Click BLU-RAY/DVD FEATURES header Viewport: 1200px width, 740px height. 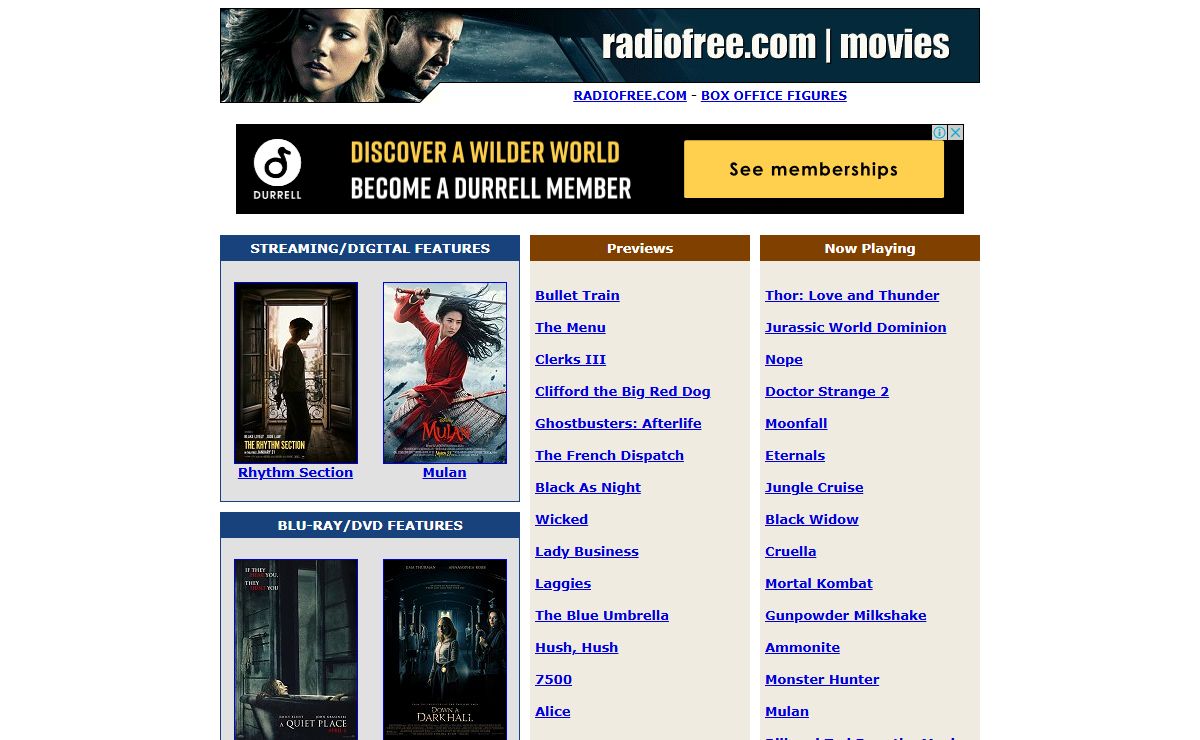[370, 525]
